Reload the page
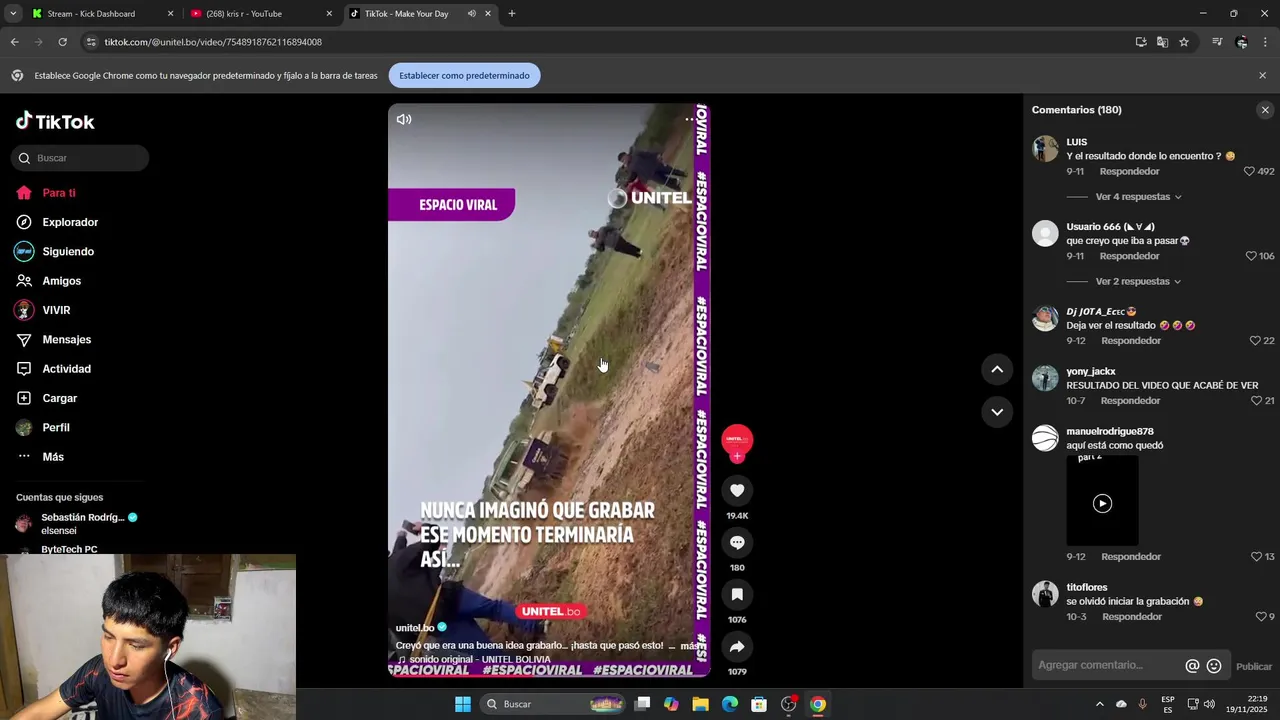 pyautogui.click(x=62, y=42)
